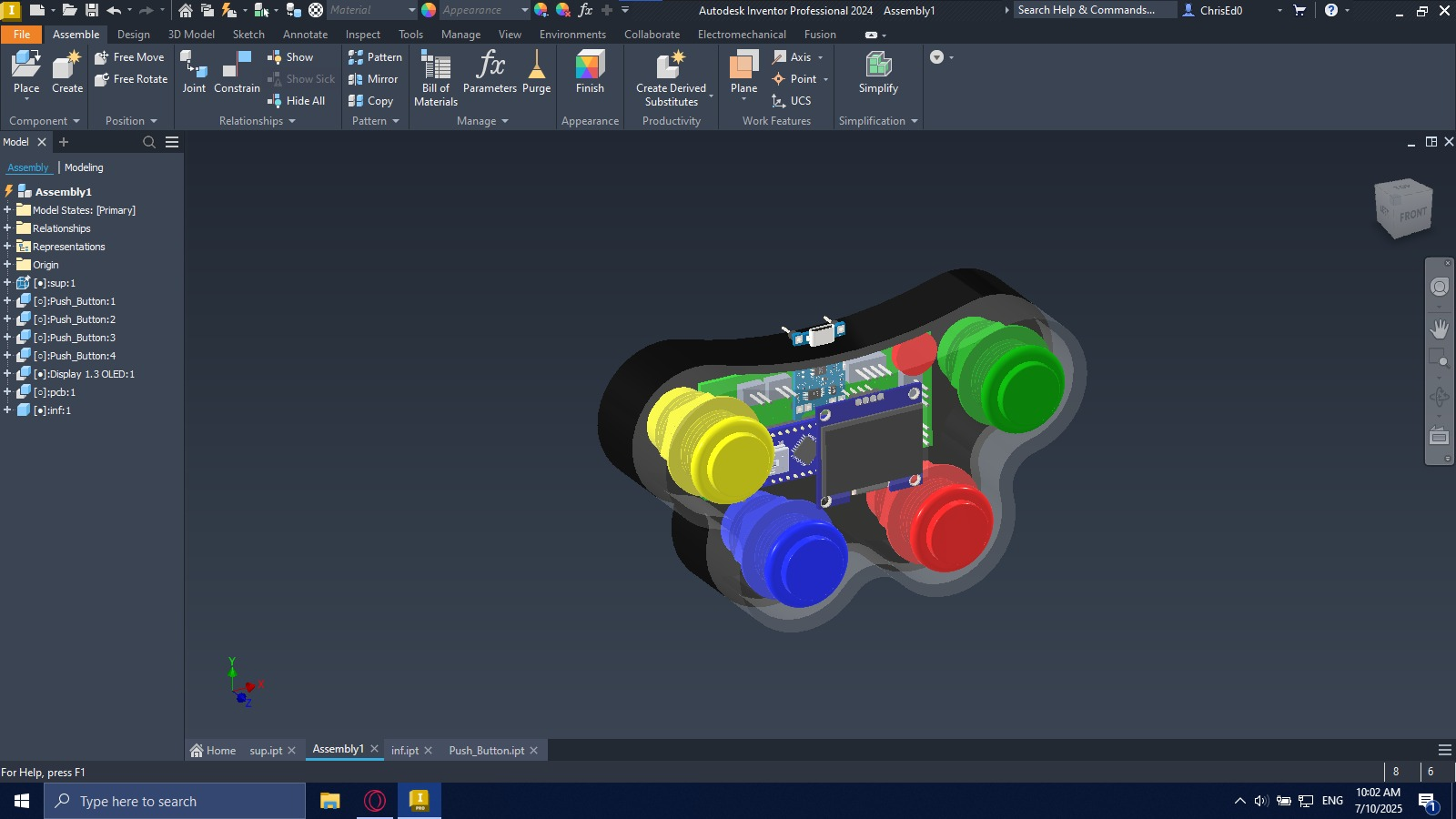Expand the sup:1 component node
This screenshot has width=1456, height=819.
(x=7, y=283)
